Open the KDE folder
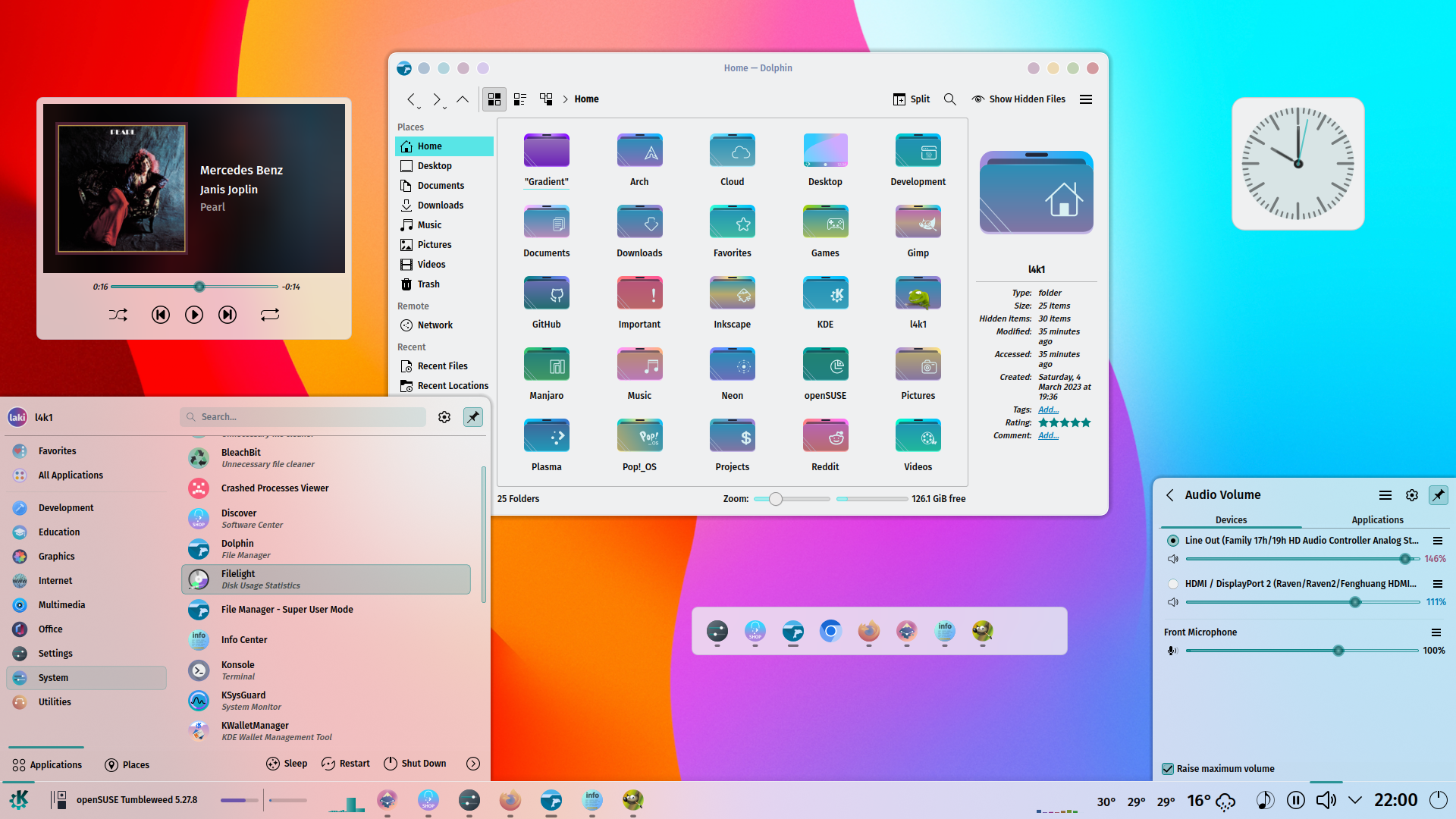This screenshot has height=819, width=1456. 826,302
